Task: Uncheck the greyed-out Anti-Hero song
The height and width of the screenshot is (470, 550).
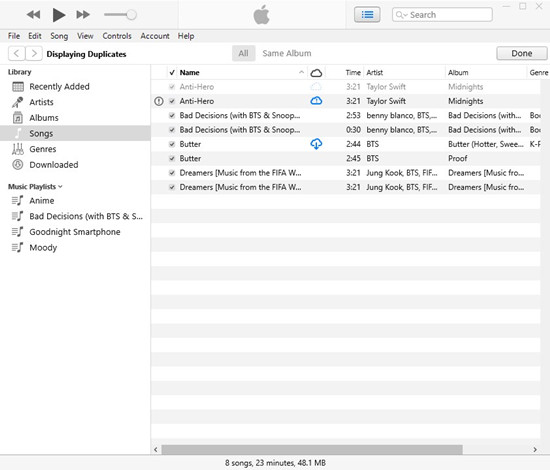Action: click(172, 87)
